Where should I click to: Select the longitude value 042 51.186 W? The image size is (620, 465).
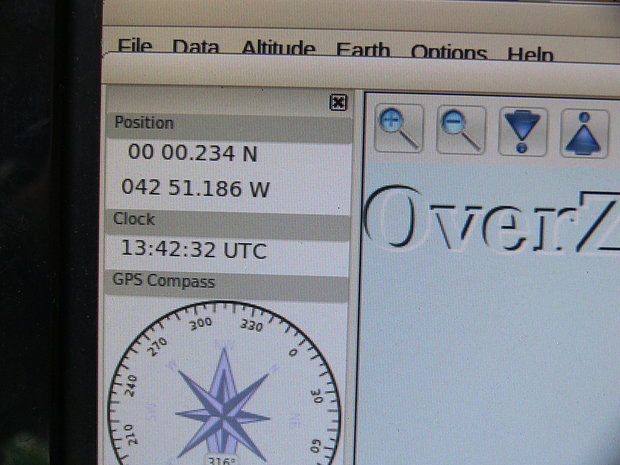pos(195,188)
